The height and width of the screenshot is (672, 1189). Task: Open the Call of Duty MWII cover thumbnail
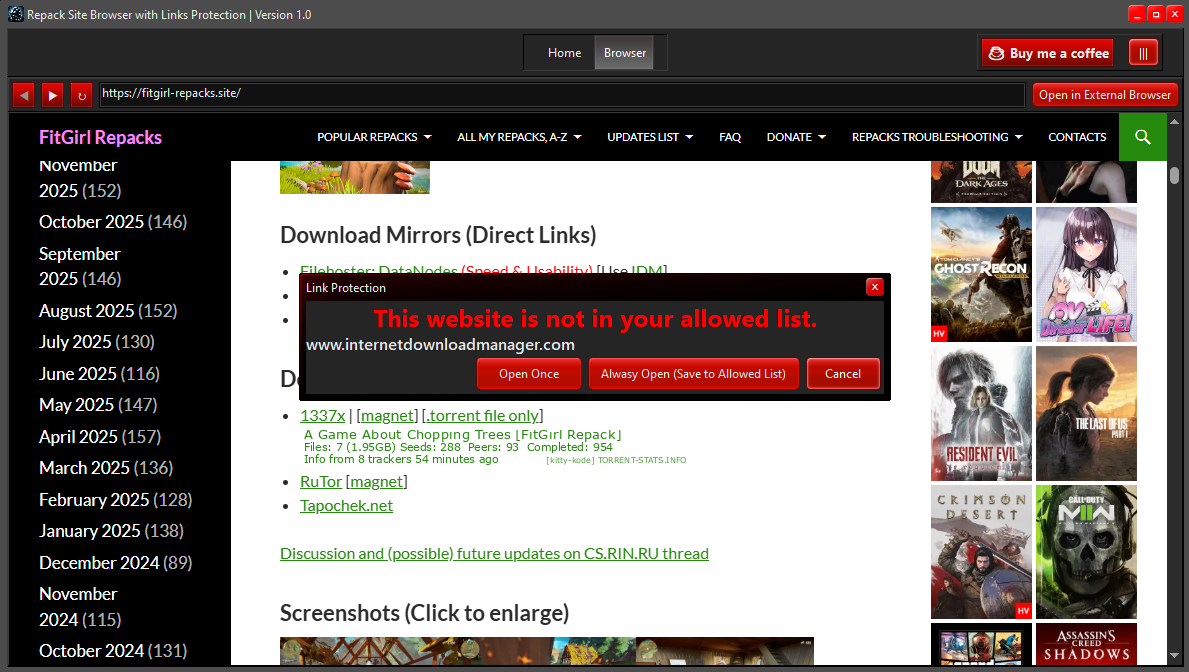(x=1086, y=552)
